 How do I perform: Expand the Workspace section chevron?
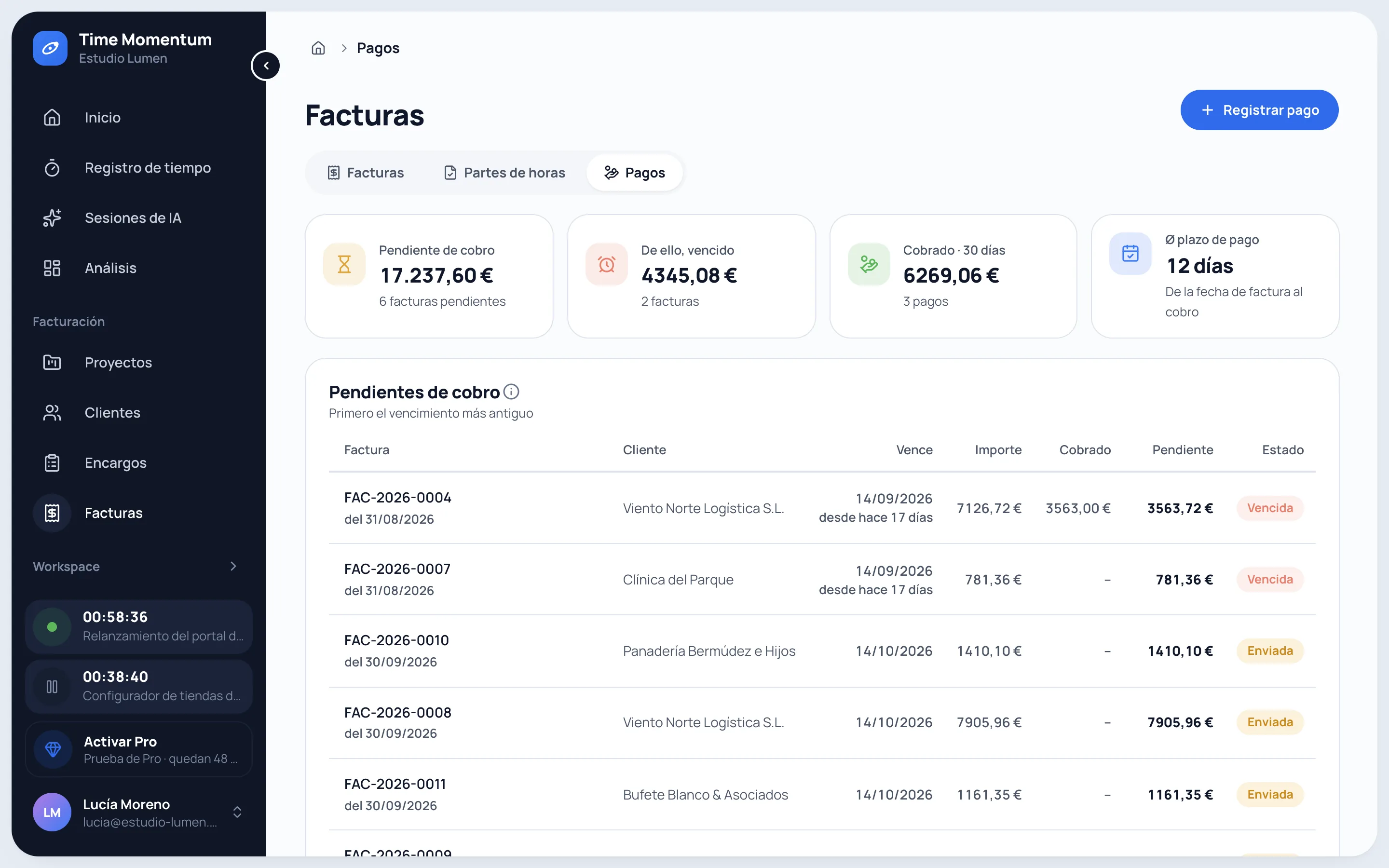click(x=233, y=567)
